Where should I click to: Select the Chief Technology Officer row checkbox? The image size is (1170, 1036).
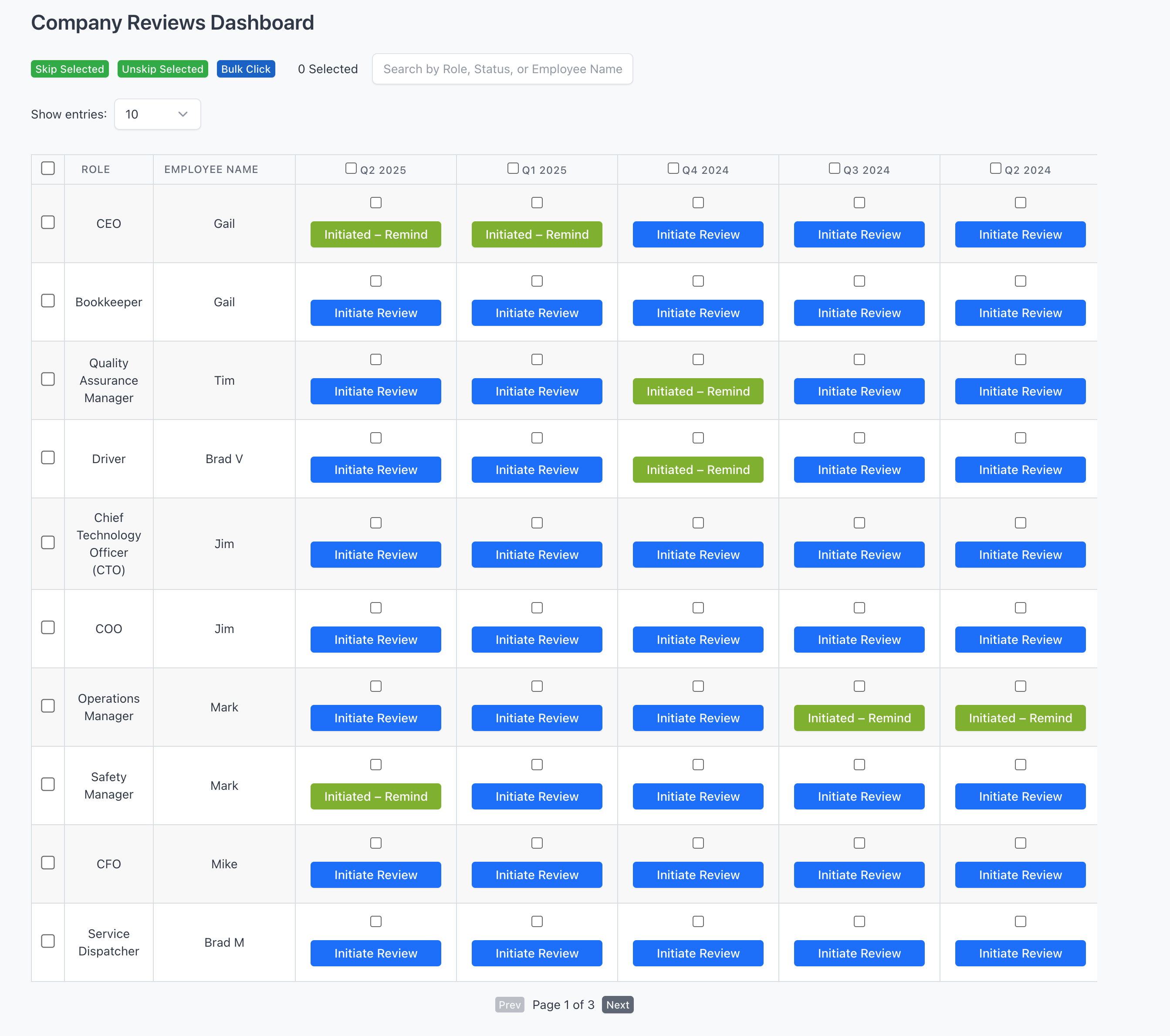[x=48, y=542]
